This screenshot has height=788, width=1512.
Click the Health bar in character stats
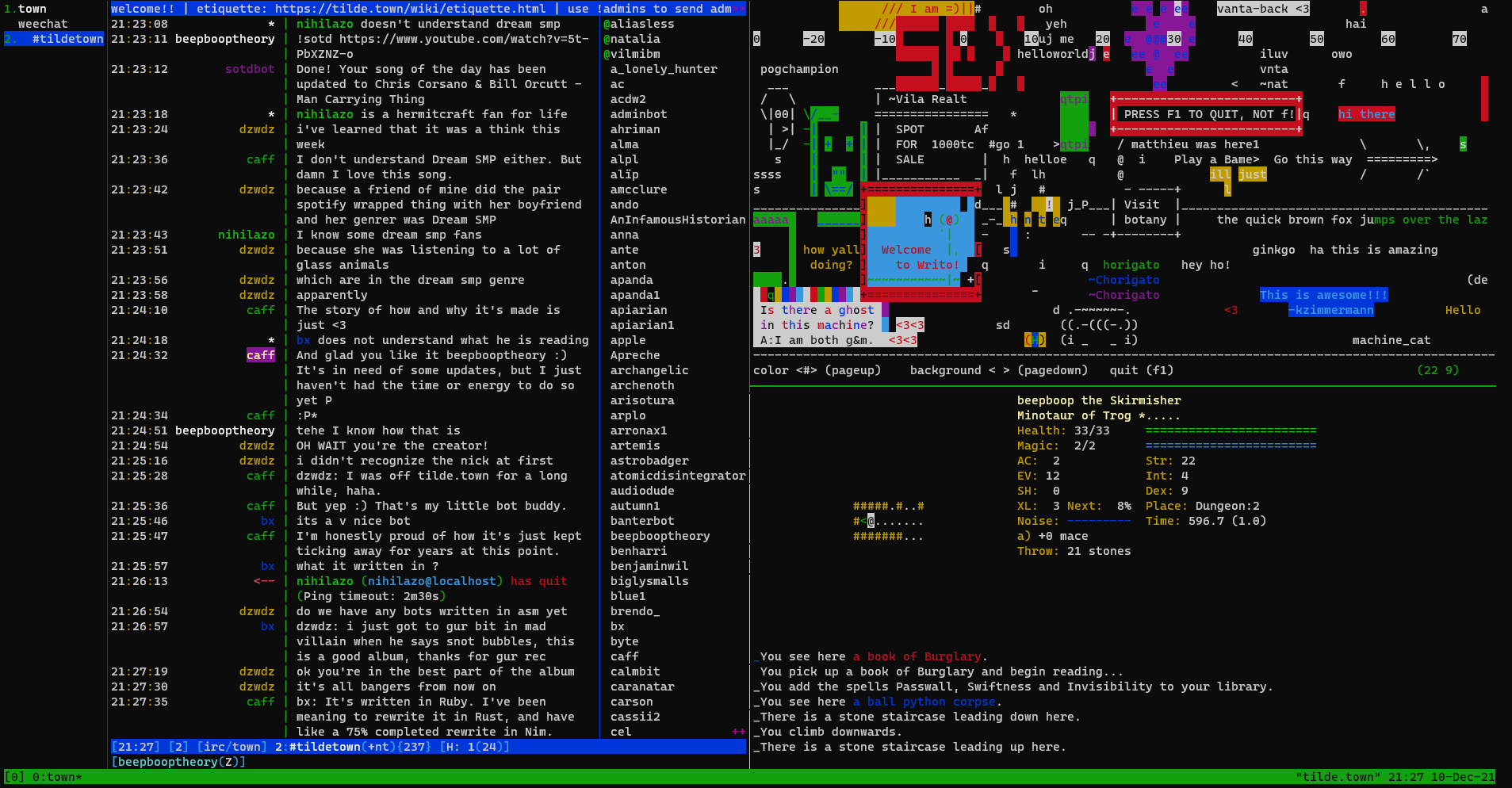(x=1231, y=430)
